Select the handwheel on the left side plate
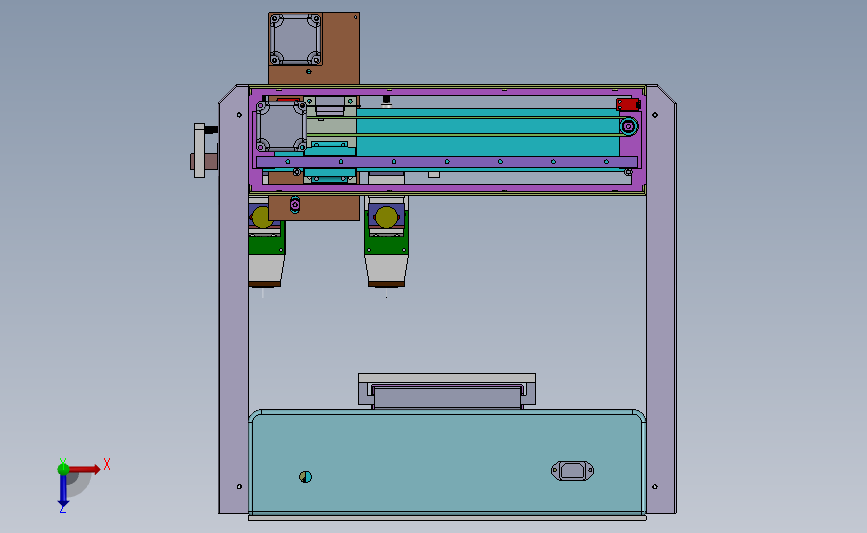Screen dimensions: 867x533 click(x=199, y=150)
